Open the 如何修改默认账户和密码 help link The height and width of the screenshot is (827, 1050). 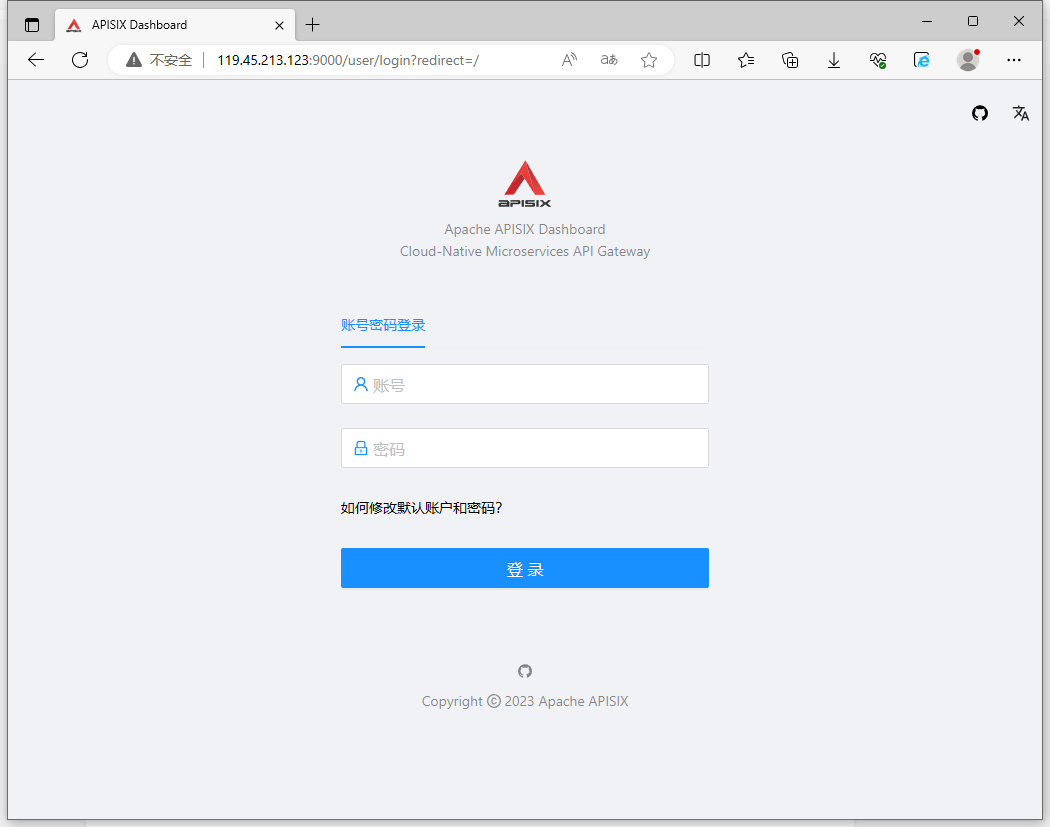[421, 508]
